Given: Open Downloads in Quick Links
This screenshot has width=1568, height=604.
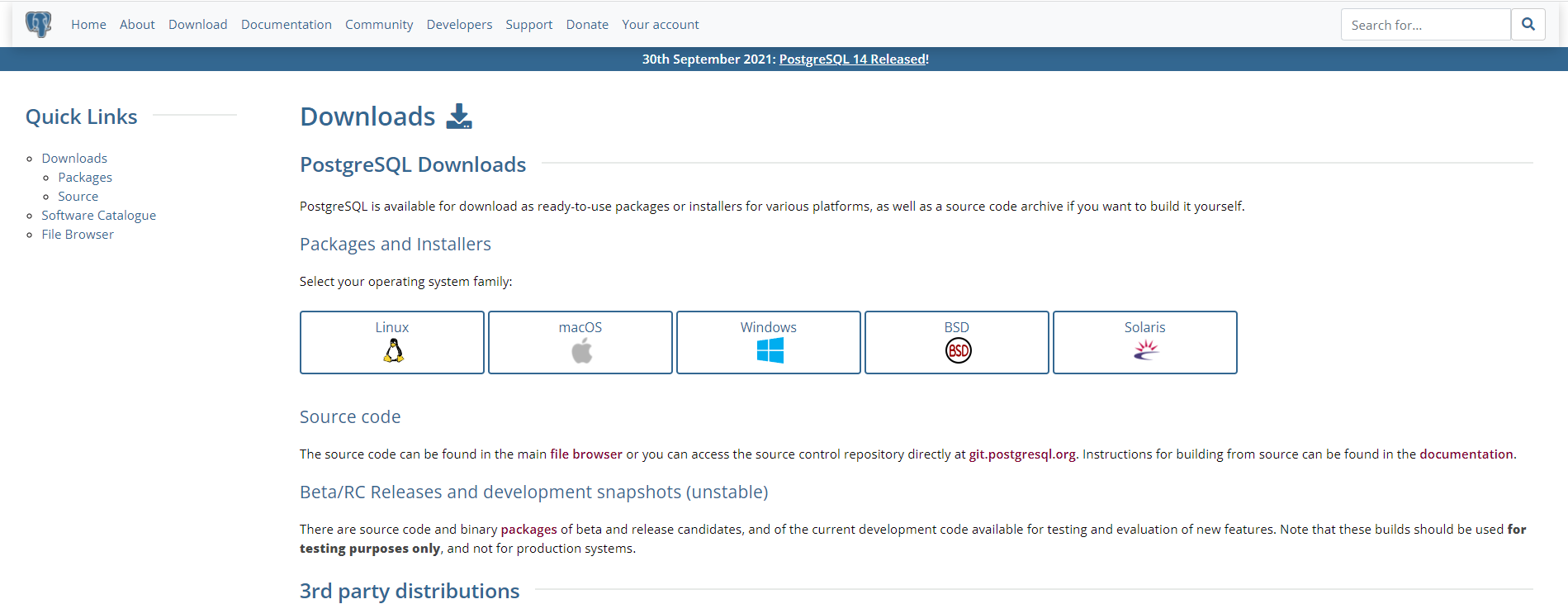Looking at the screenshot, I should pyautogui.click(x=74, y=158).
